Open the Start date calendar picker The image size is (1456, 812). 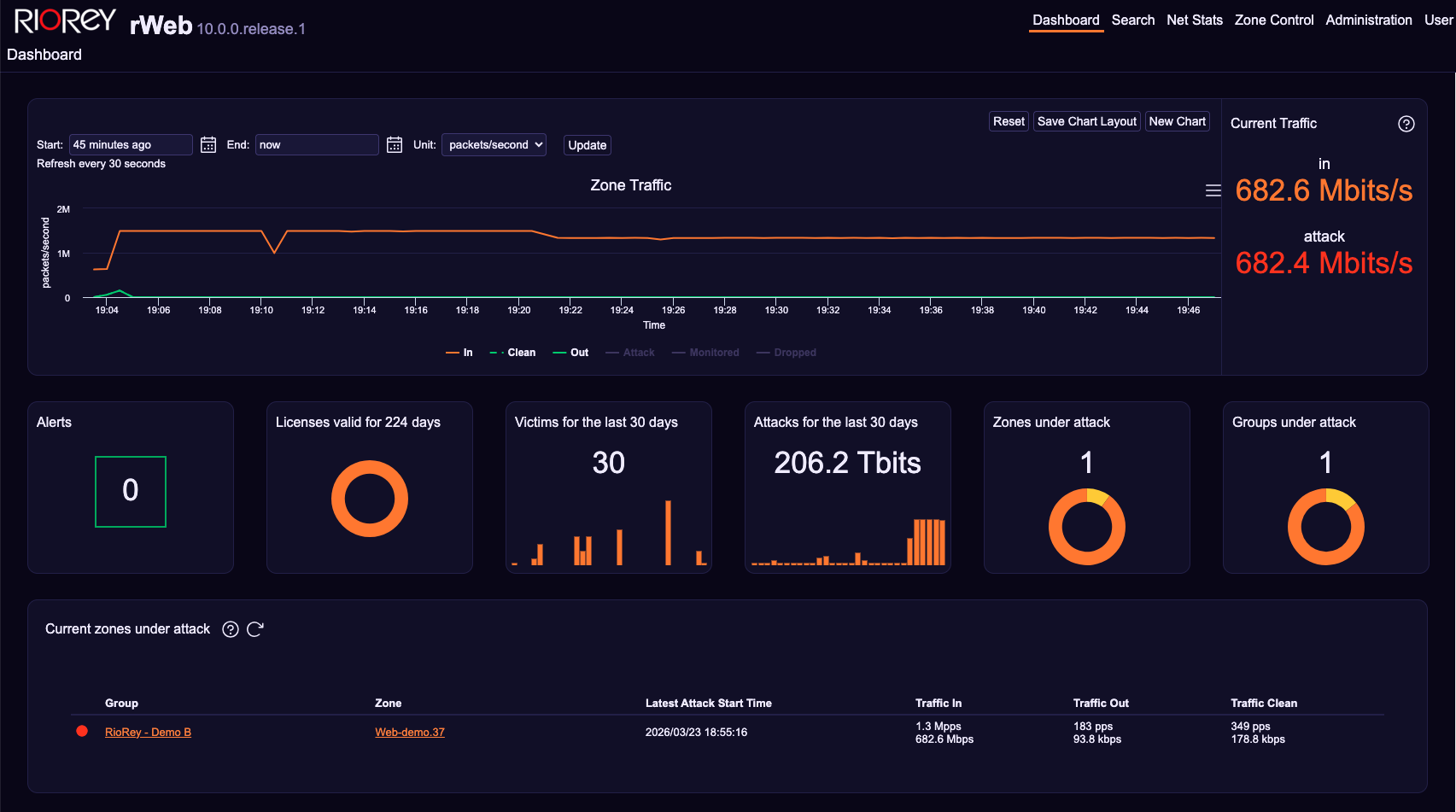click(x=208, y=144)
